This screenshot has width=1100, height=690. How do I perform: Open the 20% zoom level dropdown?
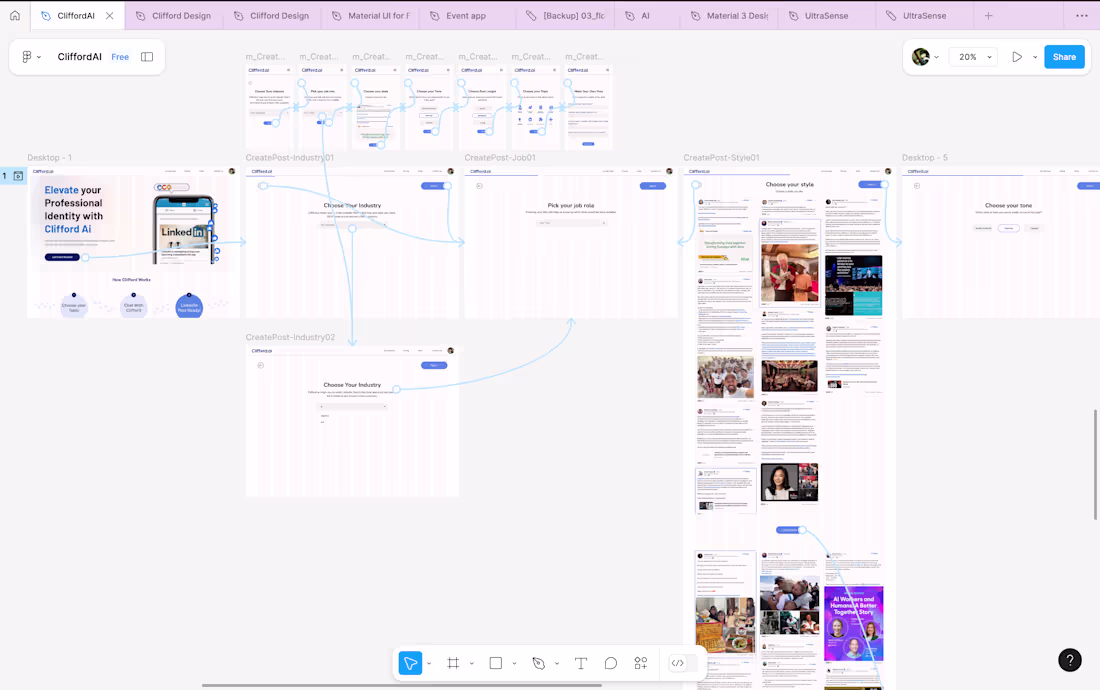972,56
